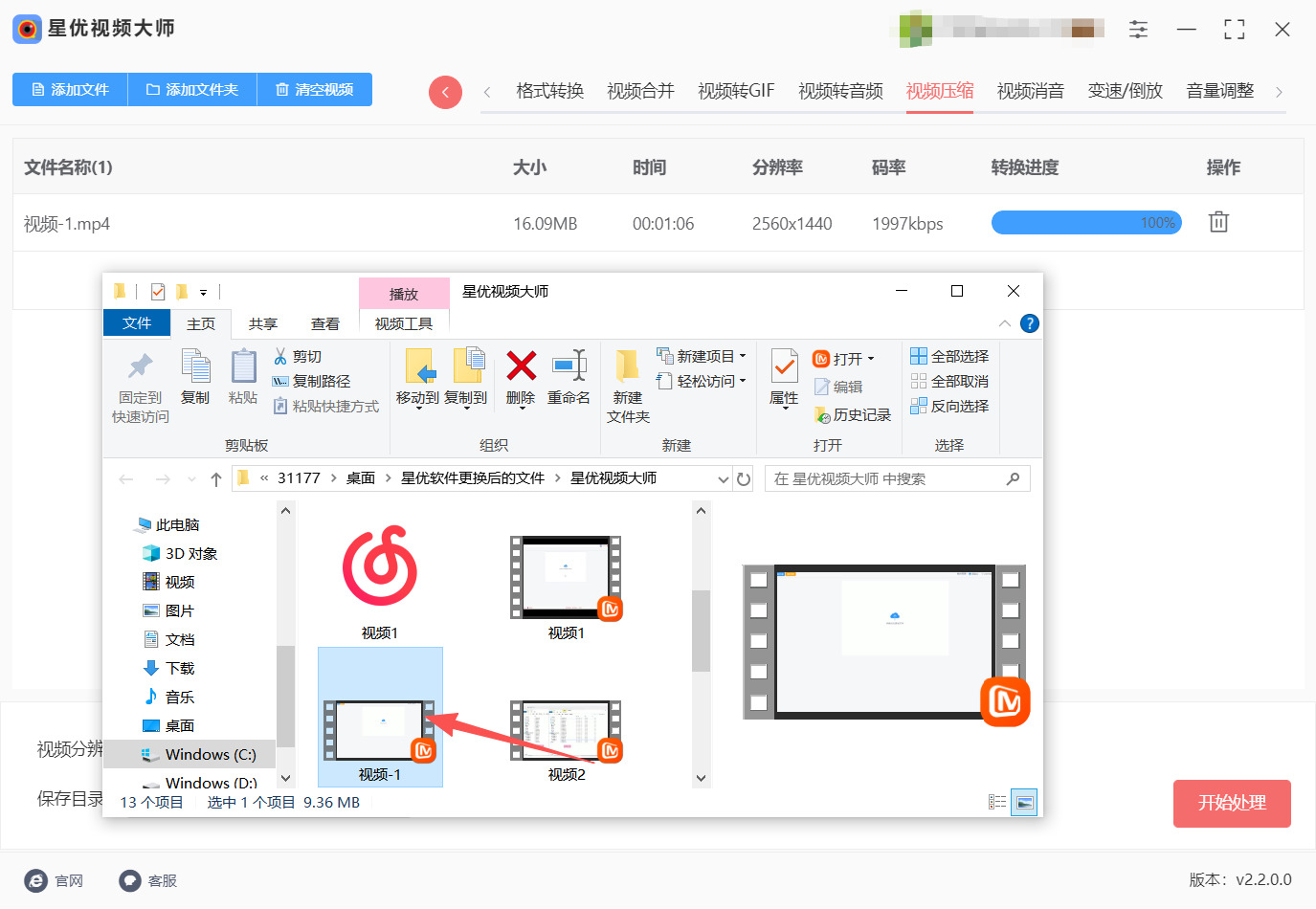Click 粘贴快捷方式 in the ribbon
The height and width of the screenshot is (909, 1316).
(x=325, y=407)
